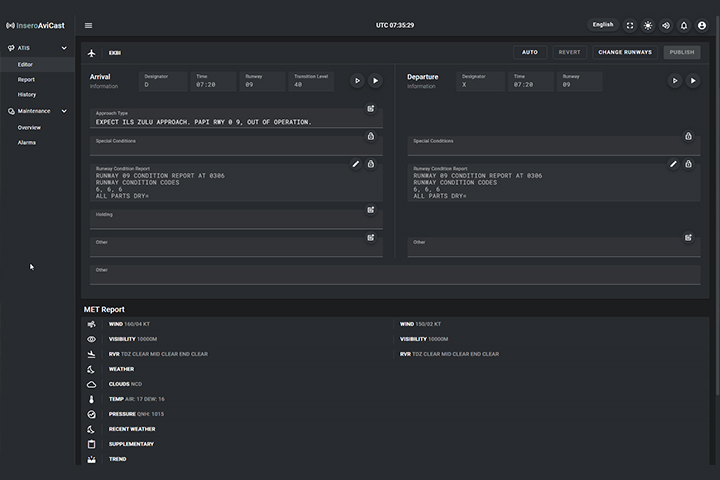Viewport: 720px width, 480px height.
Task: Open History in the sidebar
Action: click(x=27, y=95)
